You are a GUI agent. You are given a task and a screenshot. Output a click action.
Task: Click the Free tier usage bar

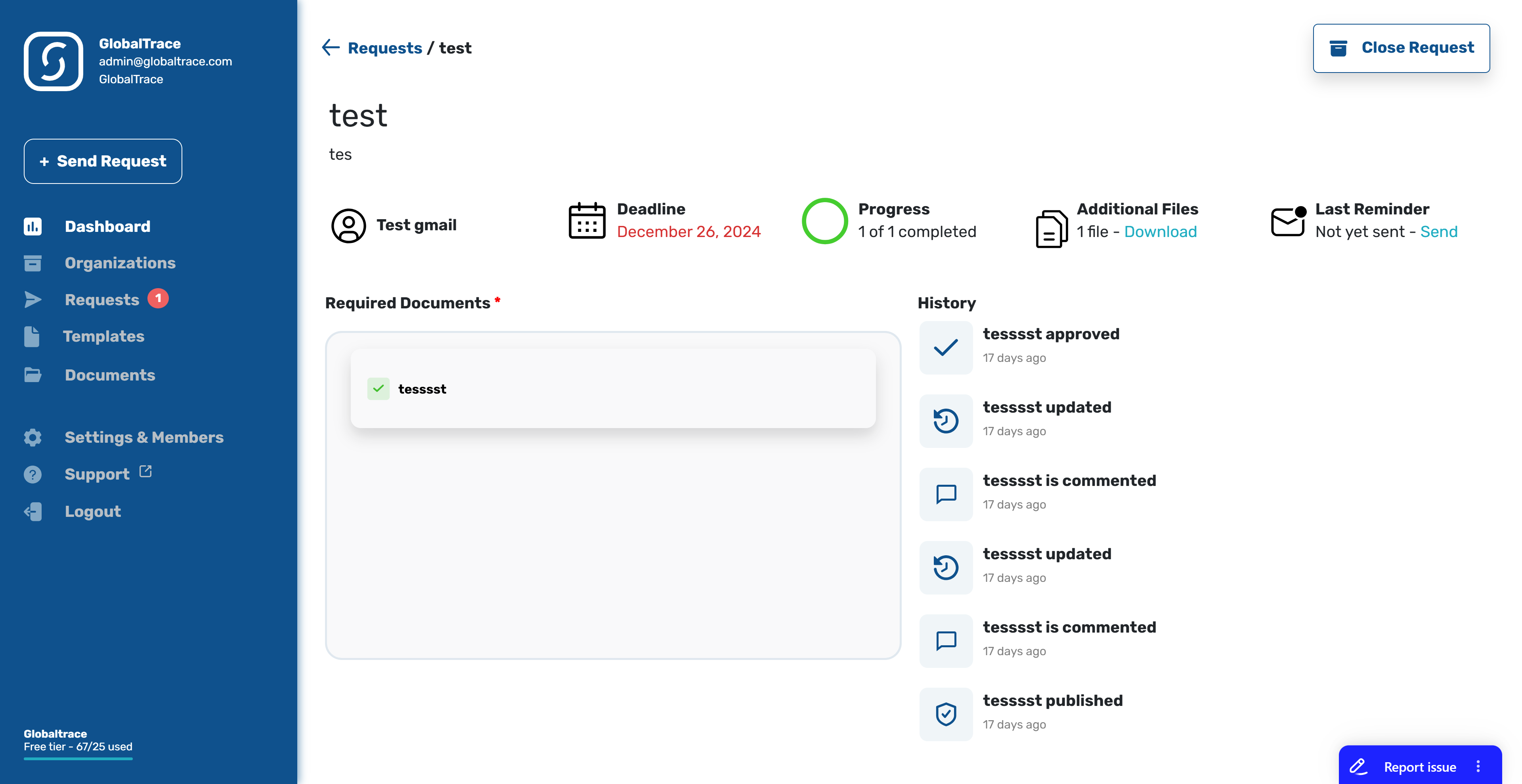tap(78, 759)
